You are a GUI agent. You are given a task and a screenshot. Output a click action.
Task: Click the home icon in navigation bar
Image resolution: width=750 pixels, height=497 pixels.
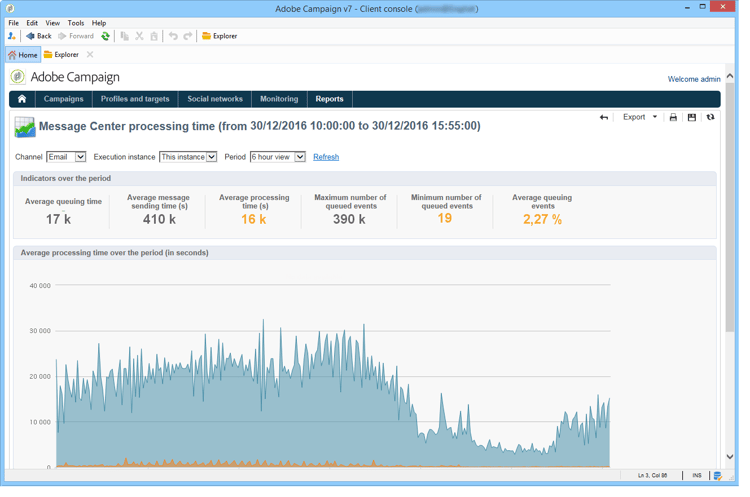click(x=22, y=99)
